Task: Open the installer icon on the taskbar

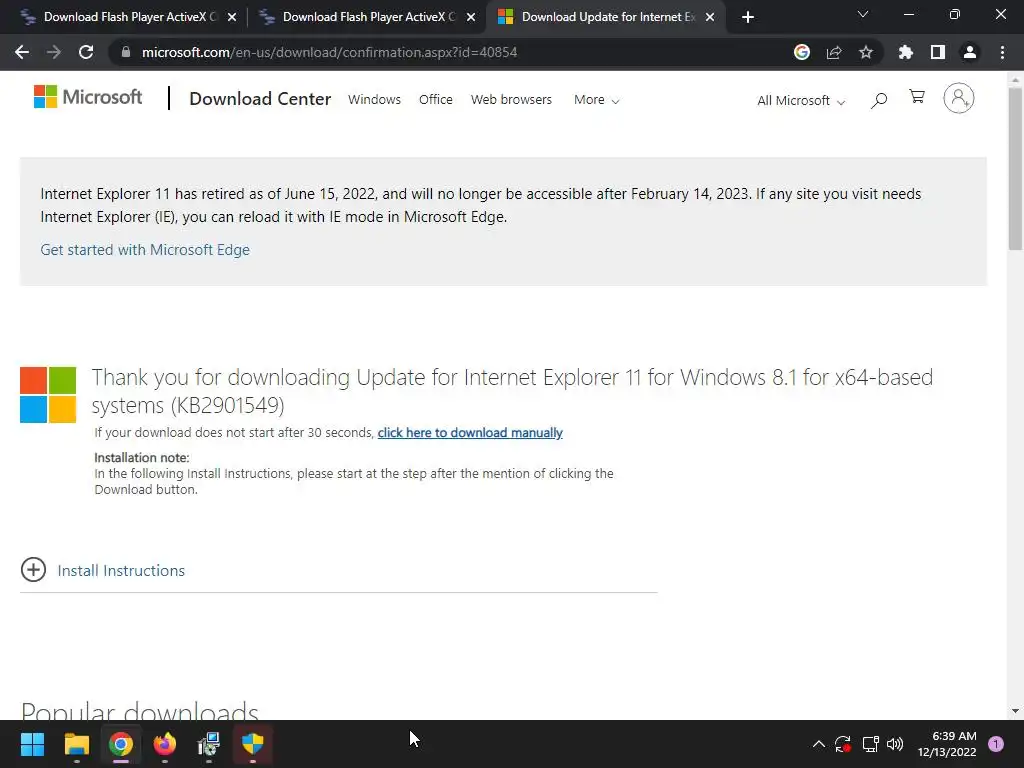Action: click(209, 744)
